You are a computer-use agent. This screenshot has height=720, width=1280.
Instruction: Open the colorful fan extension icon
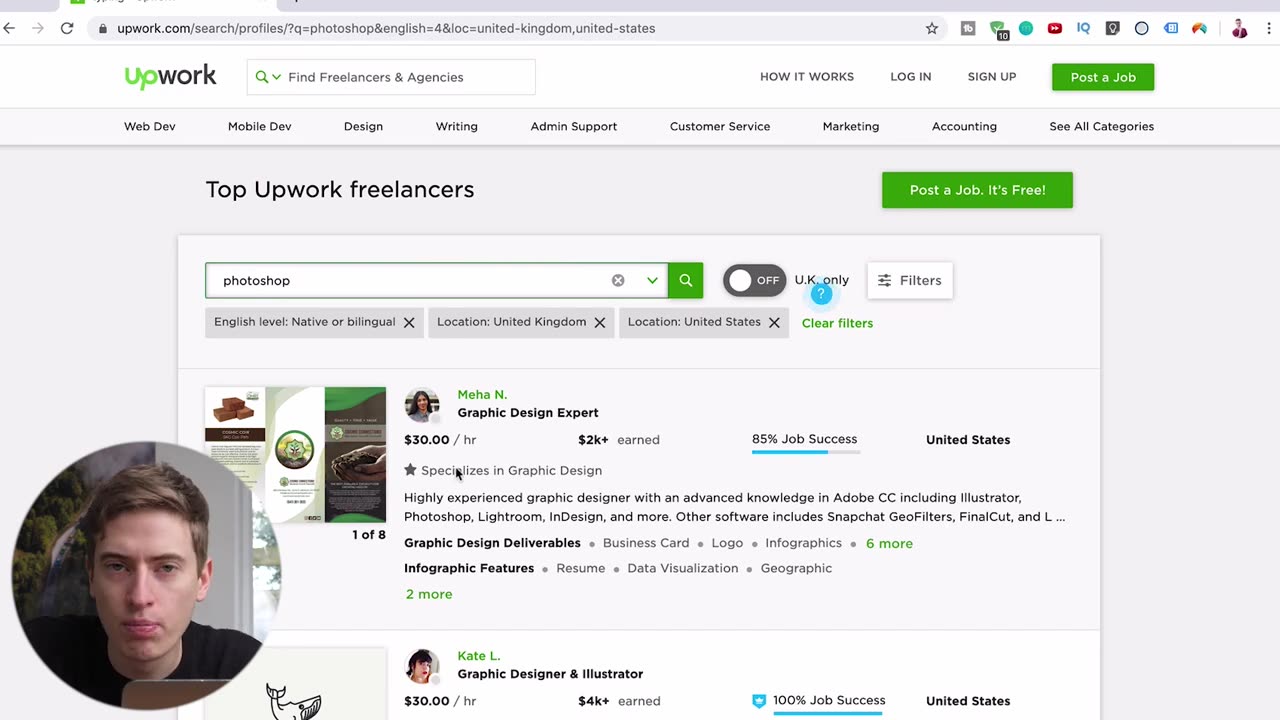(x=1199, y=28)
